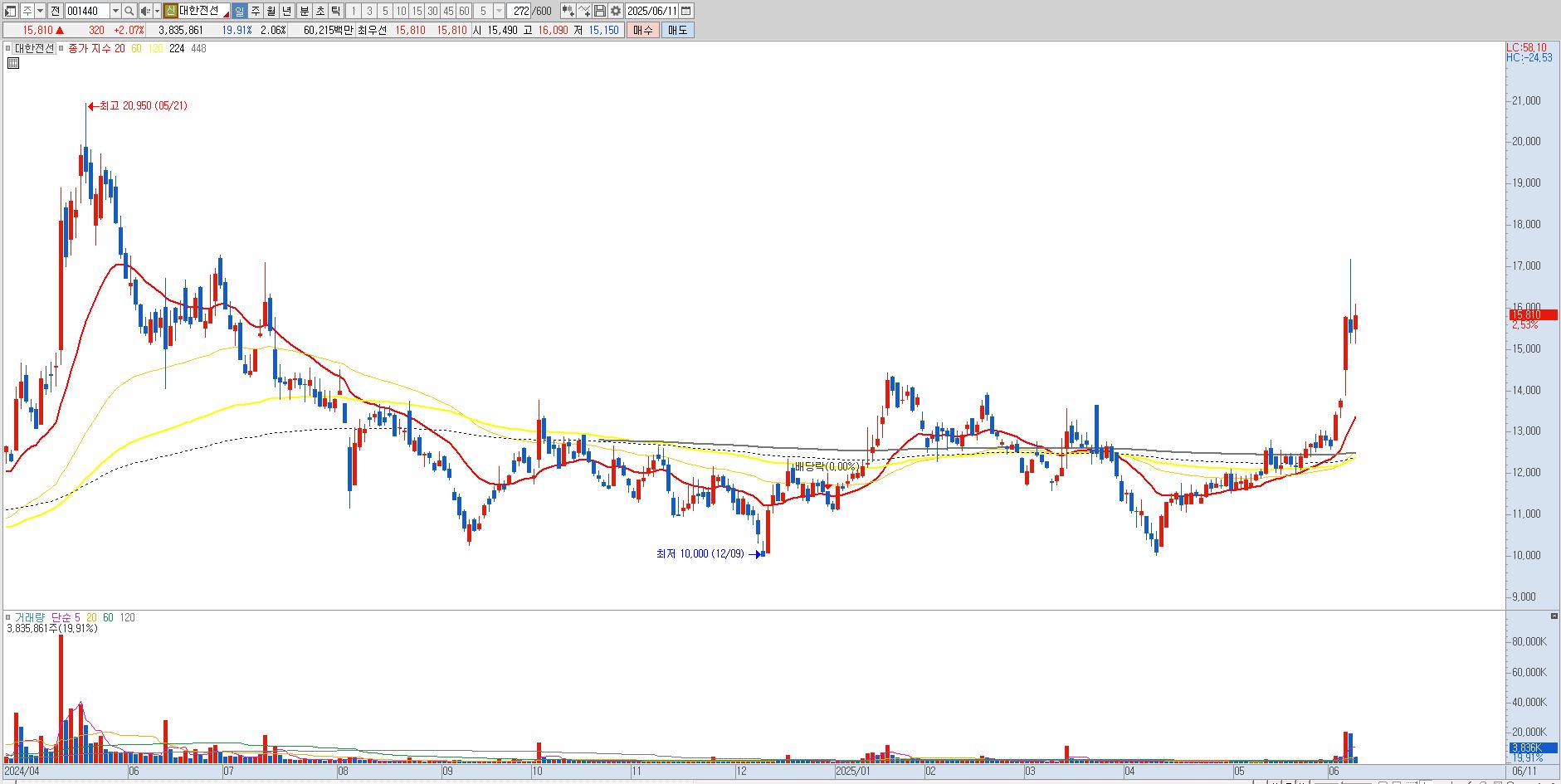This screenshot has width=1561, height=784.
Task: Select the '10' interval preset button
Action: 401,11
